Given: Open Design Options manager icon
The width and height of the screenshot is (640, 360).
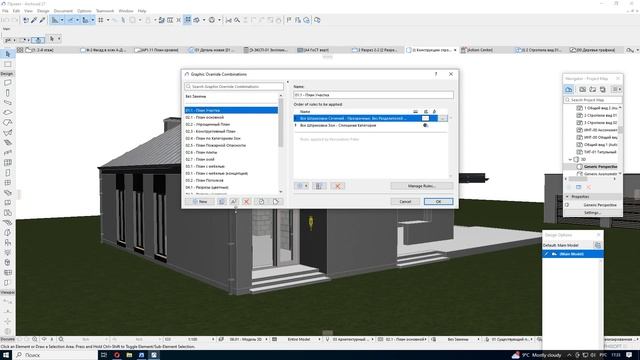Looking at the screenshot, I should click(598, 245).
